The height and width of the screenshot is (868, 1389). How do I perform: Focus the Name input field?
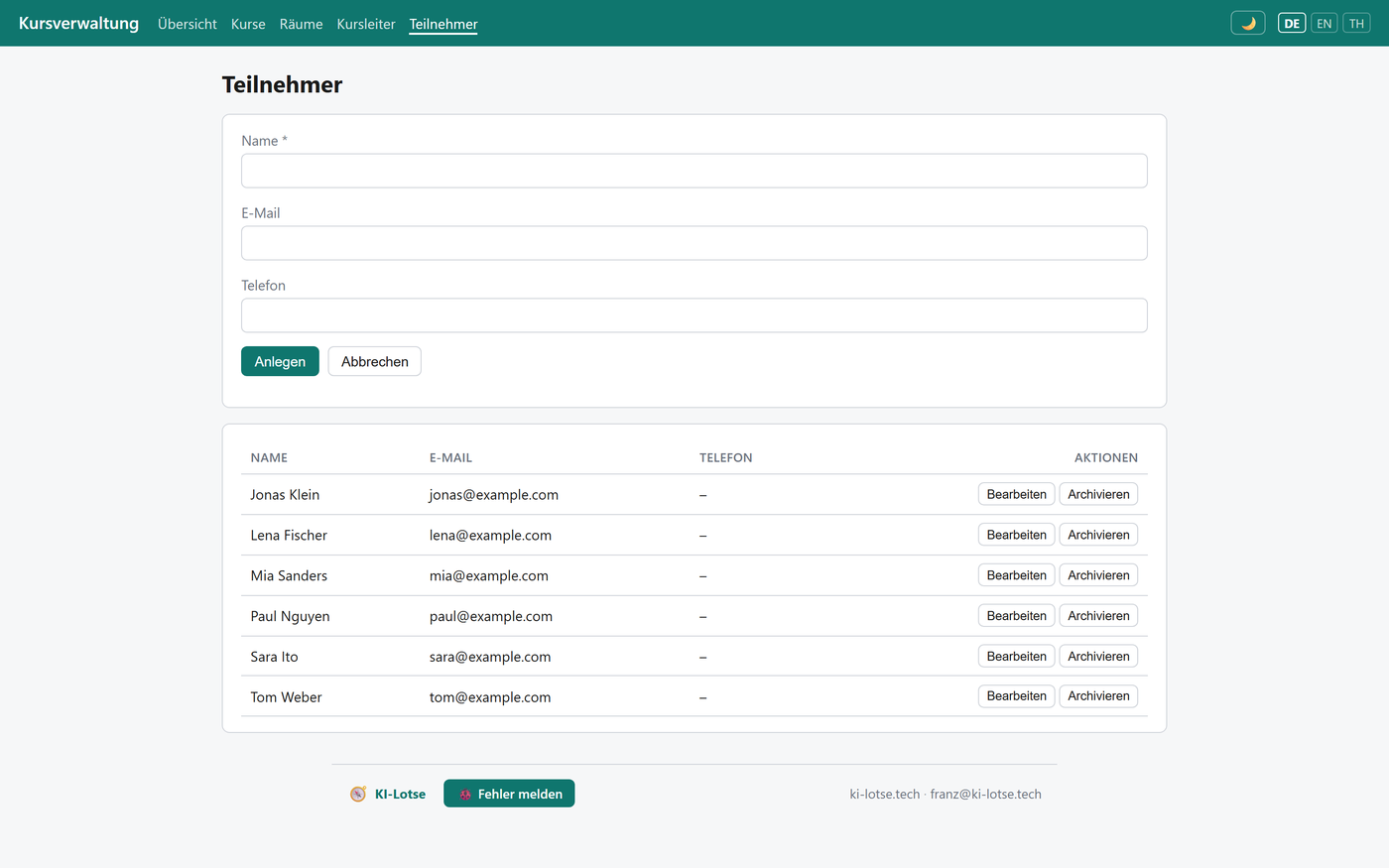[x=694, y=171]
